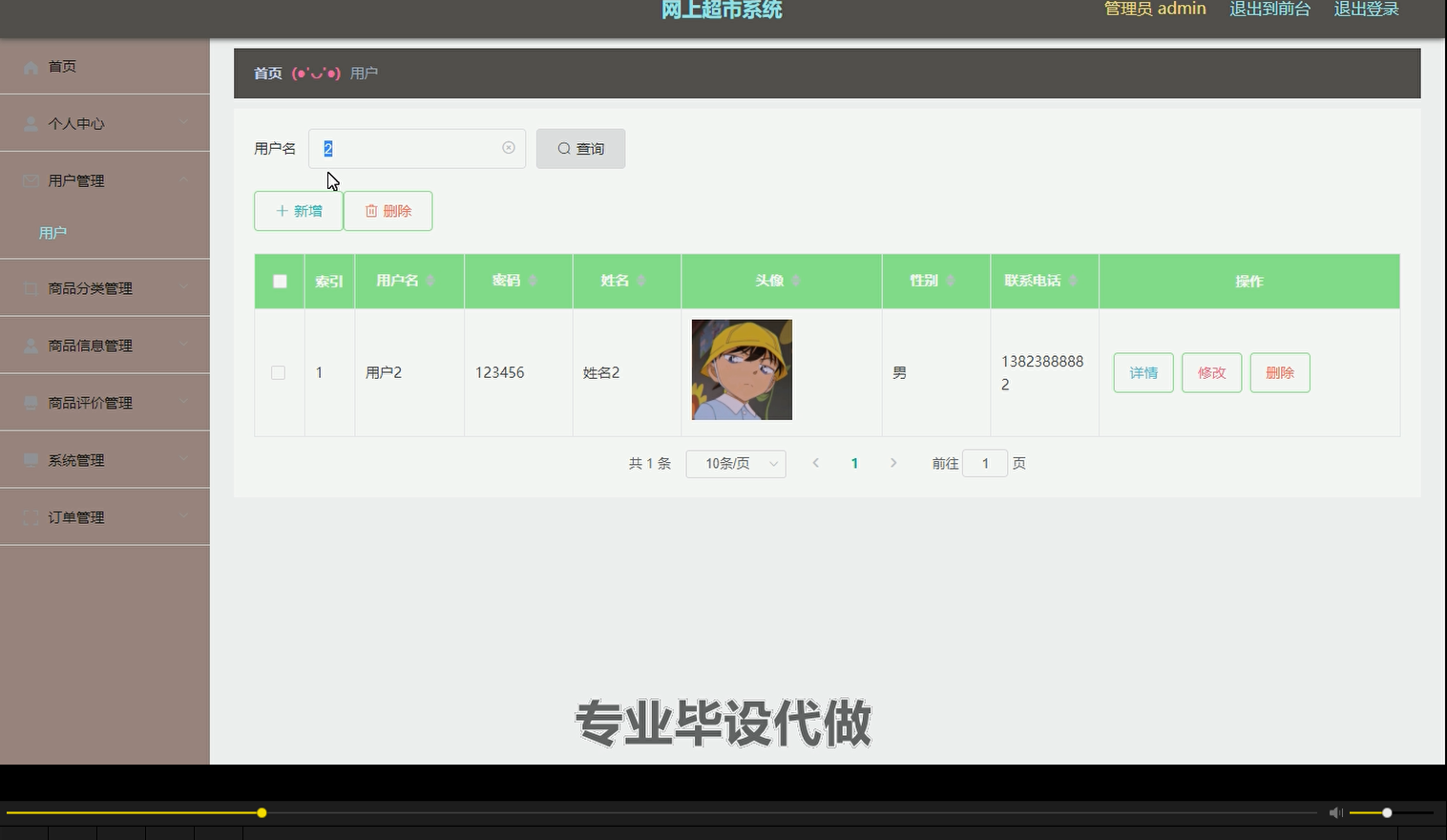Open the 10条/页 page size dropdown
This screenshot has width=1447, height=840.
(x=735, y=463)
